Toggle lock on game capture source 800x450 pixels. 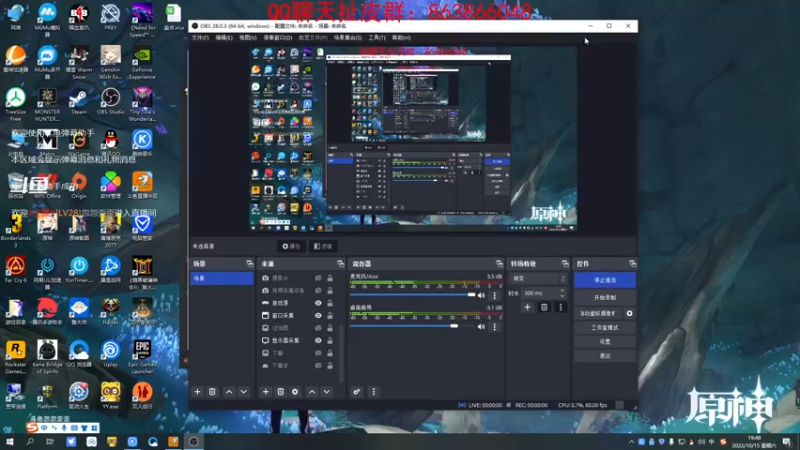(330, 303)
